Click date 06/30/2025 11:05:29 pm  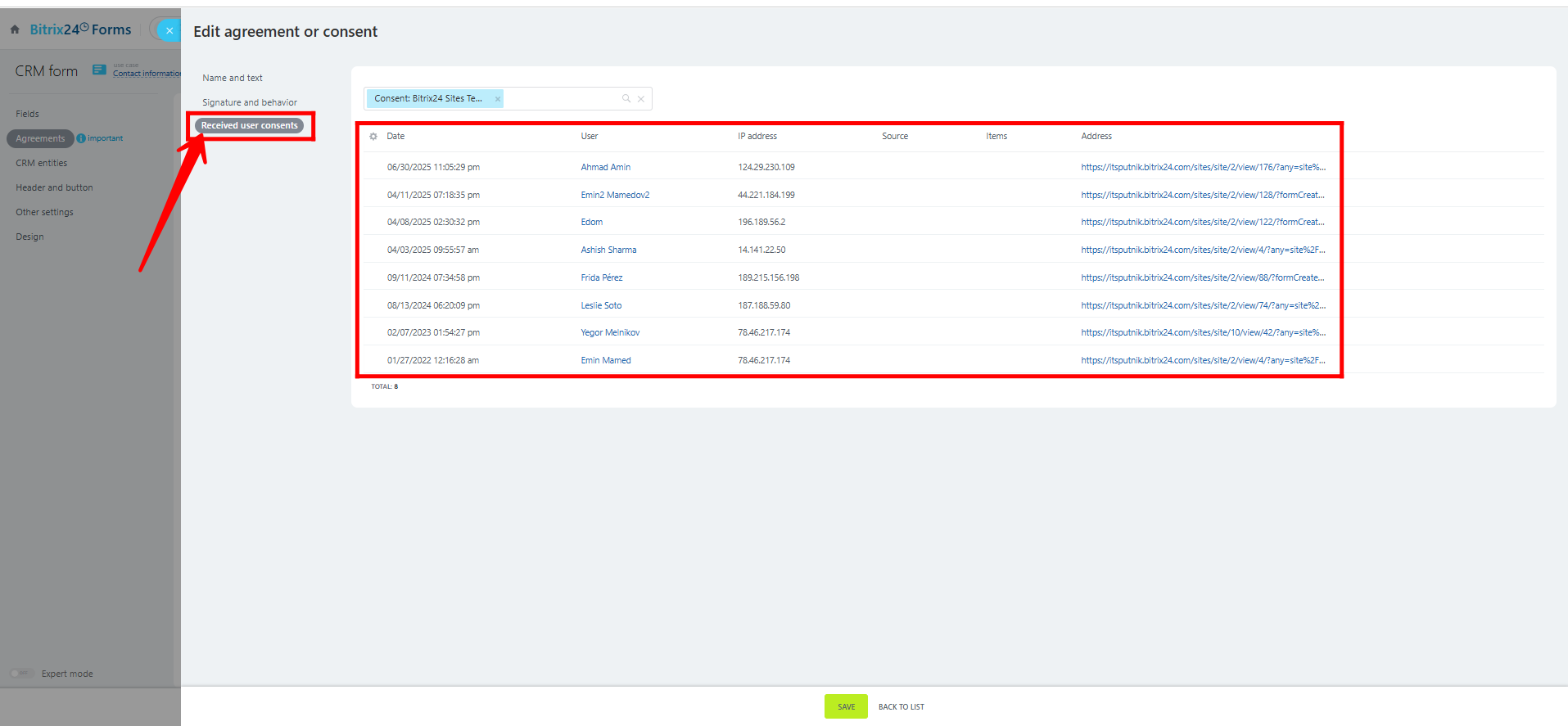(x=433, y=167)
